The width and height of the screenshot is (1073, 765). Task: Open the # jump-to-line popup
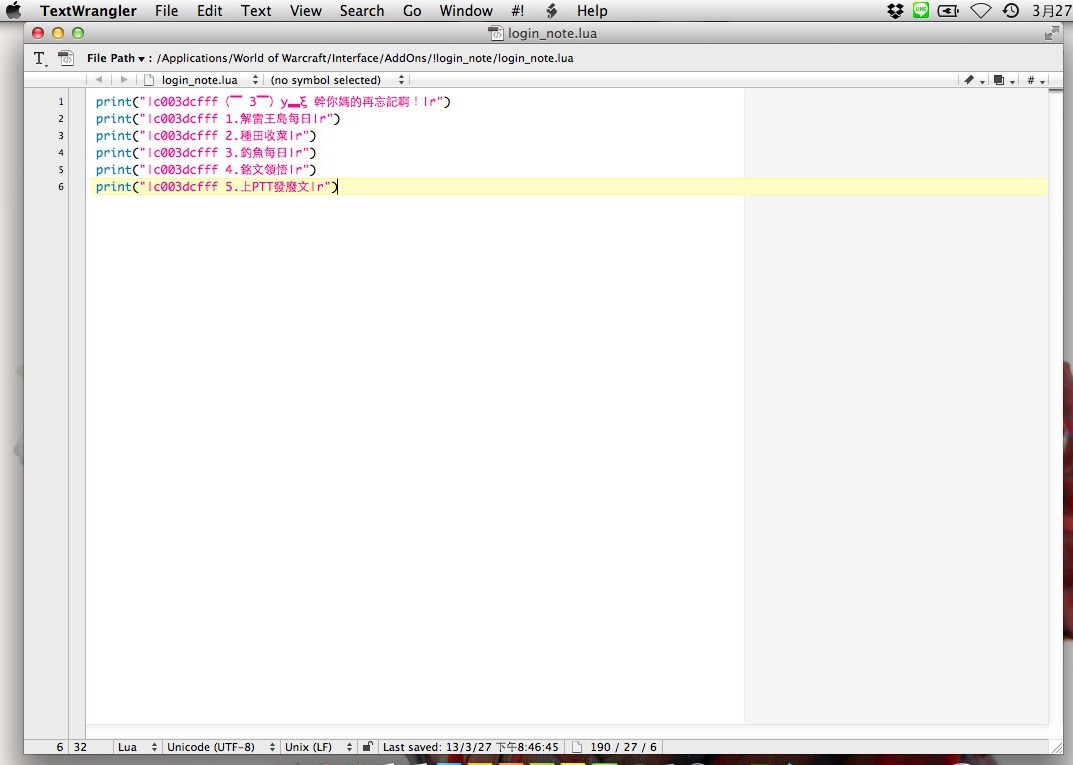click(x=1035, y=80)
